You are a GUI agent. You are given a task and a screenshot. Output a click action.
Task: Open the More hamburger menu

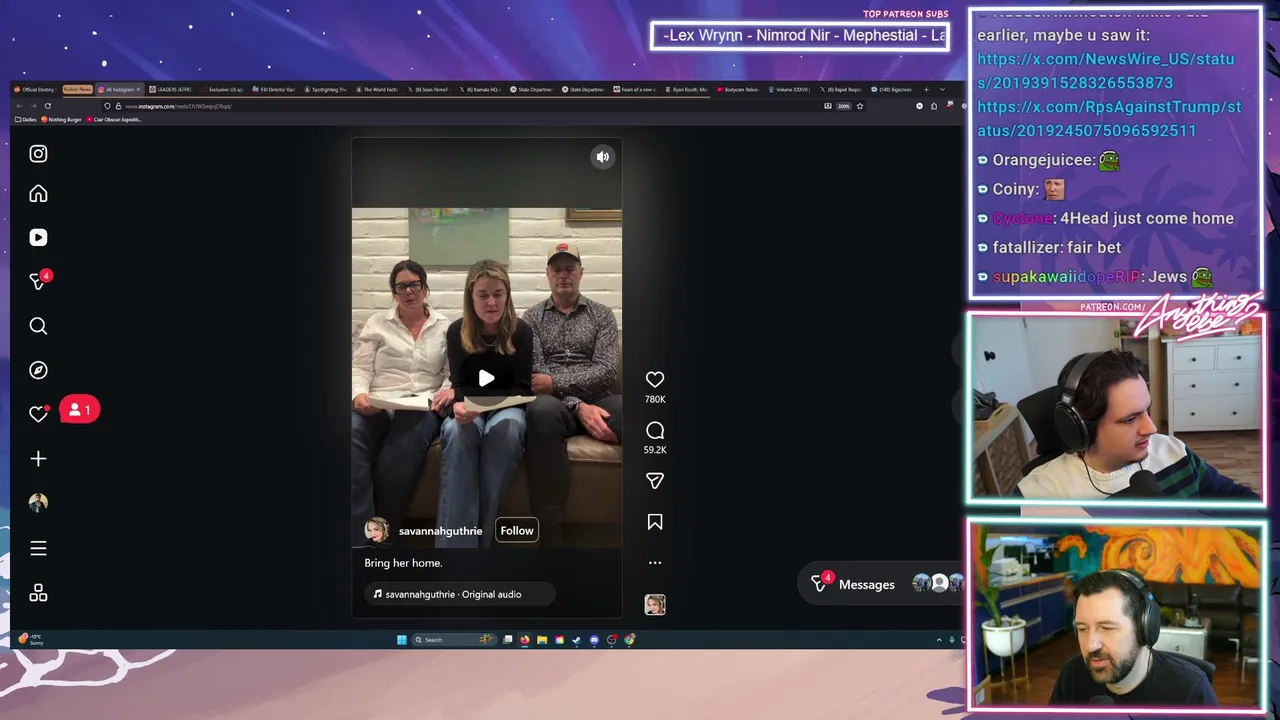(38, 548)
